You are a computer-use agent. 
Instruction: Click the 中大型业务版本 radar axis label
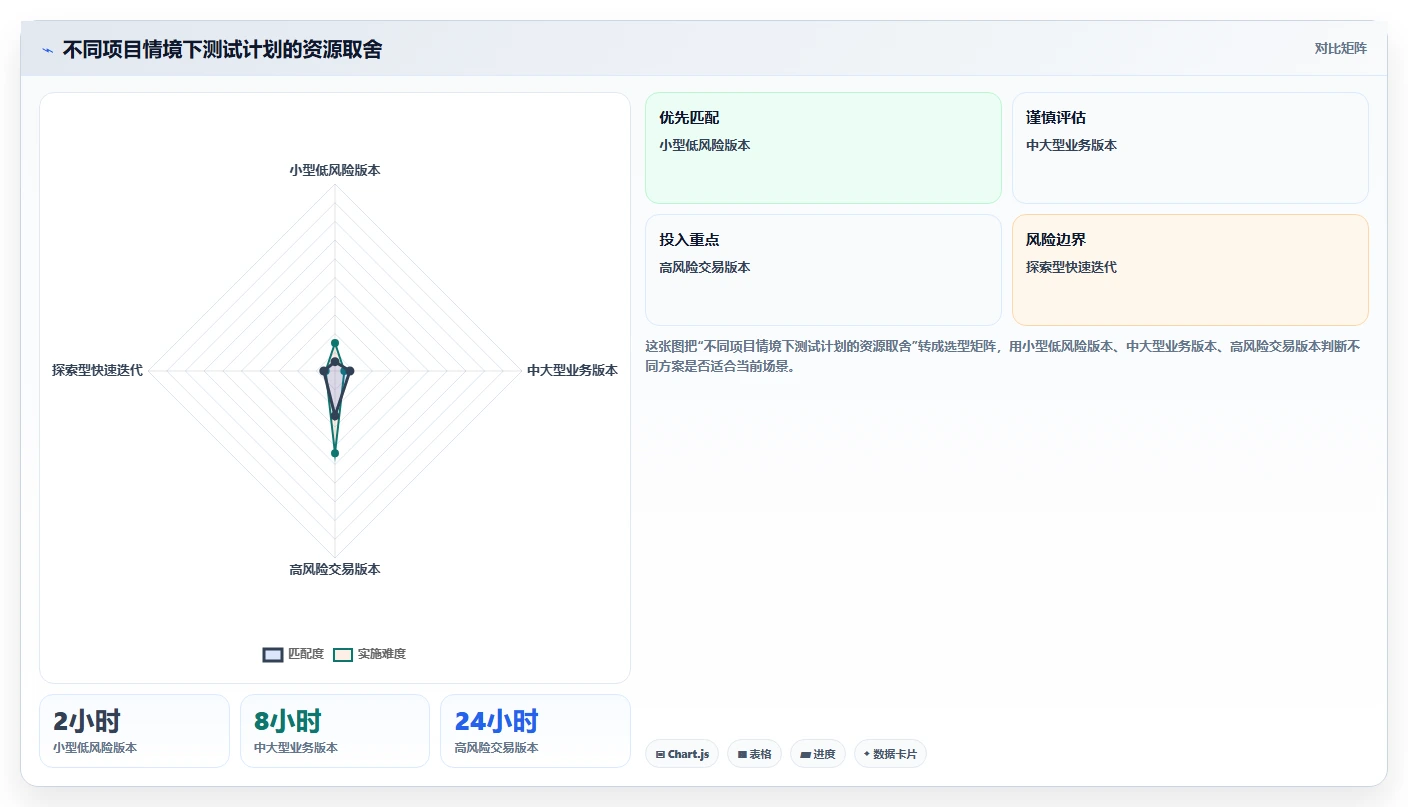(x=572, y=370)
